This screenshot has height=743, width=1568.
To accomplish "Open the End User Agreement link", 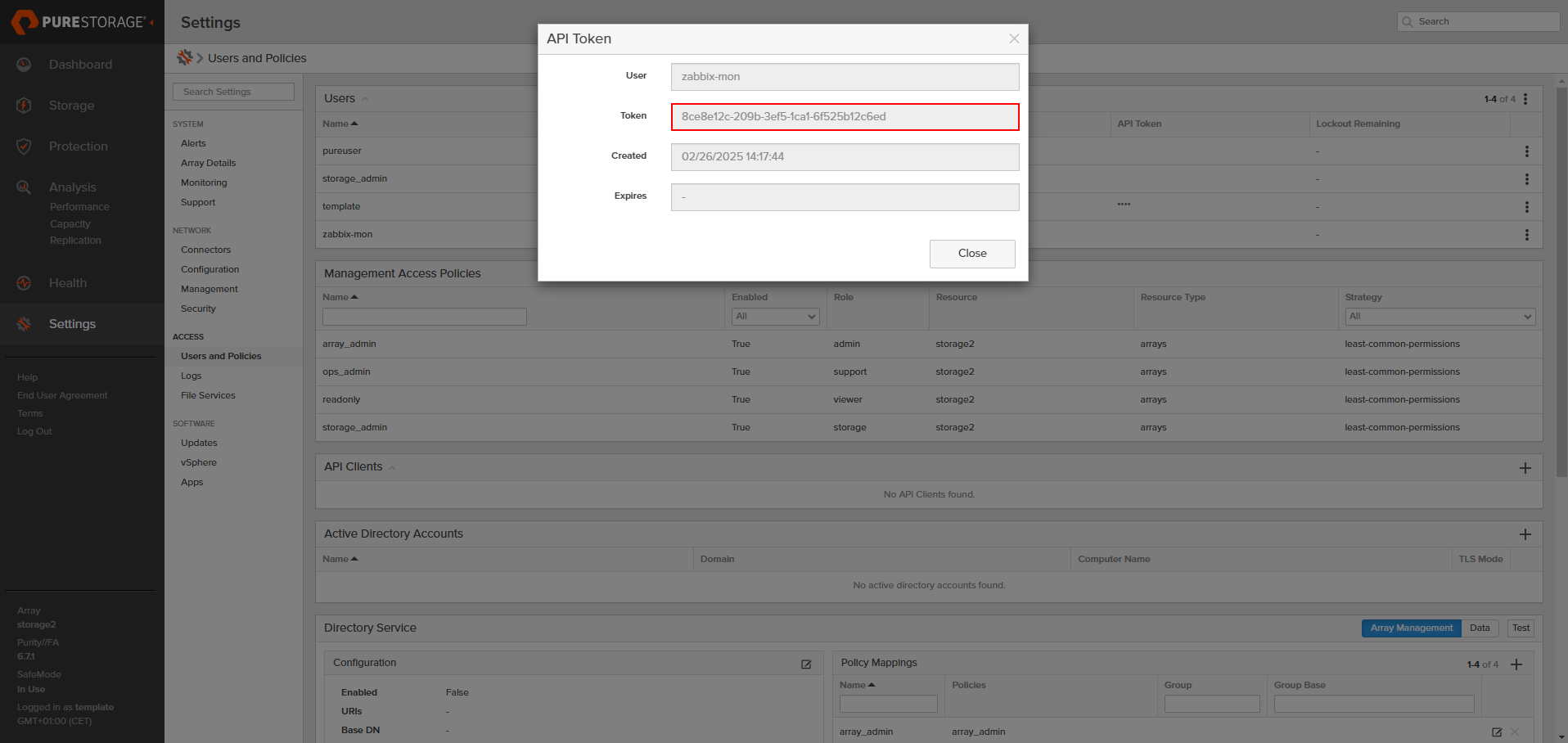I will coord(62,395).
